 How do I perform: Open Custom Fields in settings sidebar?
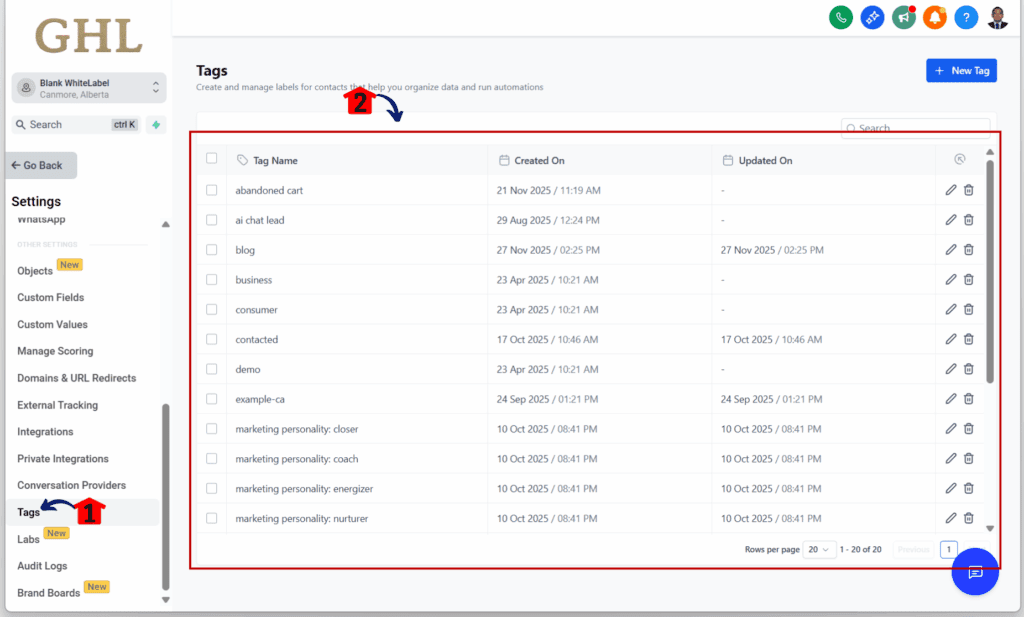click(x=51, y=298)
